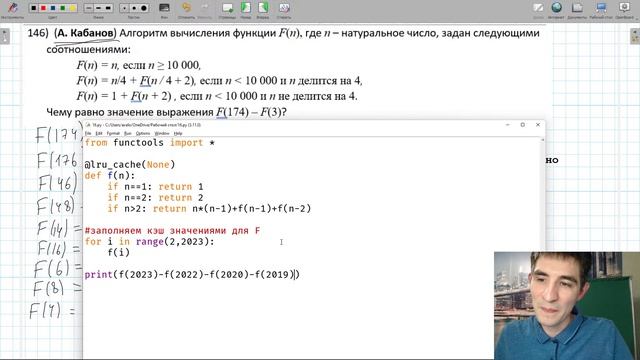Open the left whiteboard side panel tab
The width and height of the screenshot is (640, 360).
coord(5,36)
